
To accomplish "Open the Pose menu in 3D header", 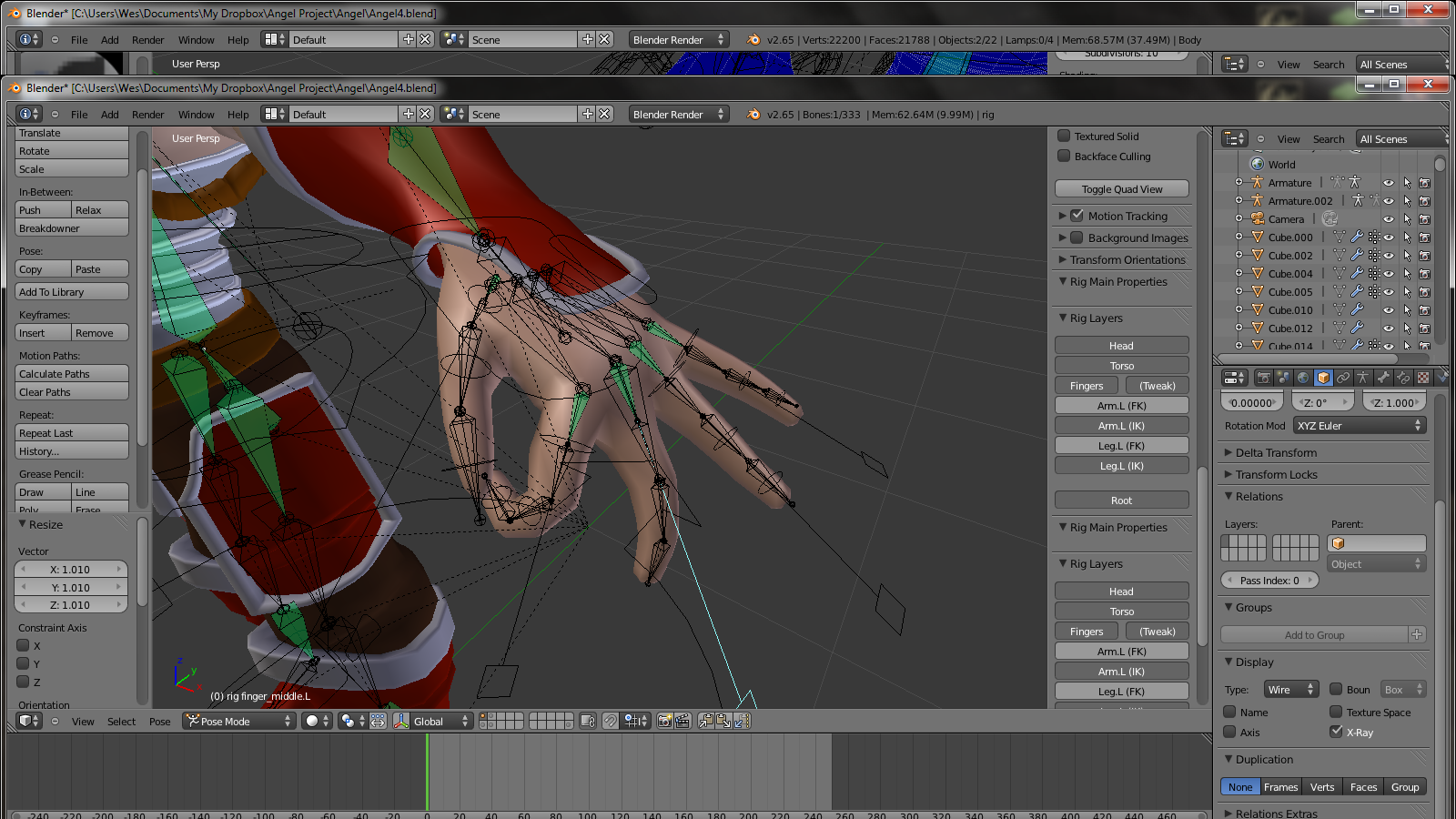I will click(x=159, y=722).
